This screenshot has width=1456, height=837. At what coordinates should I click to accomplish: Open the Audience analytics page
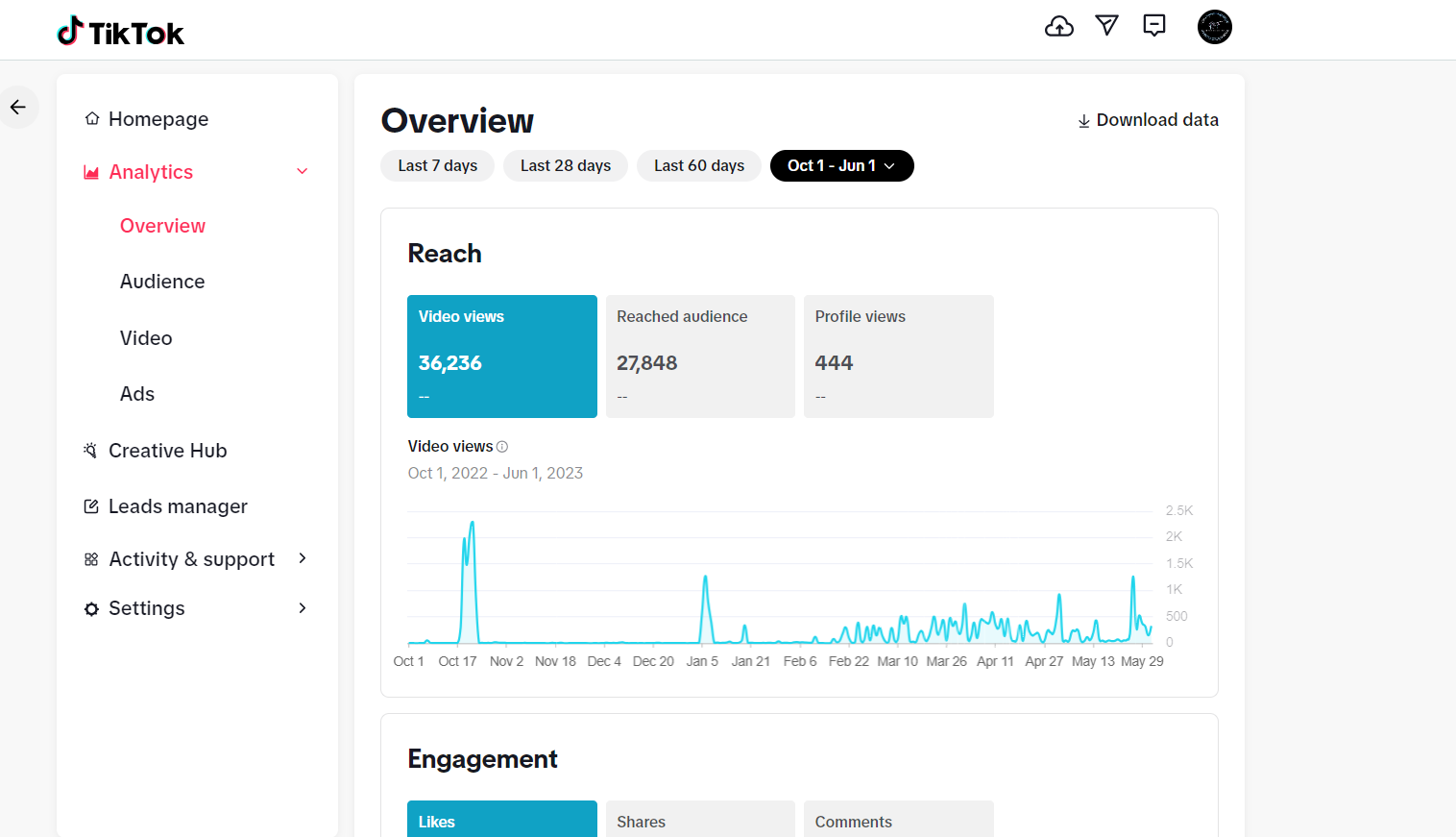[x=162, y=282]
